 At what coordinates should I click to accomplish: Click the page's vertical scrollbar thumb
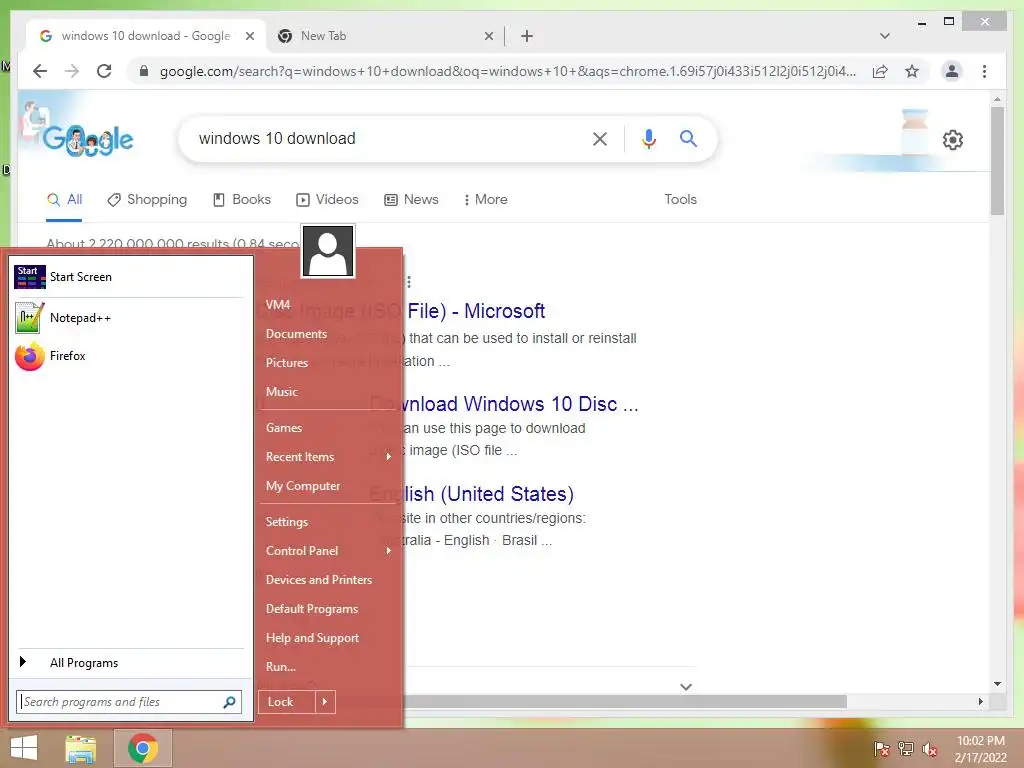(x=997, y=161)
